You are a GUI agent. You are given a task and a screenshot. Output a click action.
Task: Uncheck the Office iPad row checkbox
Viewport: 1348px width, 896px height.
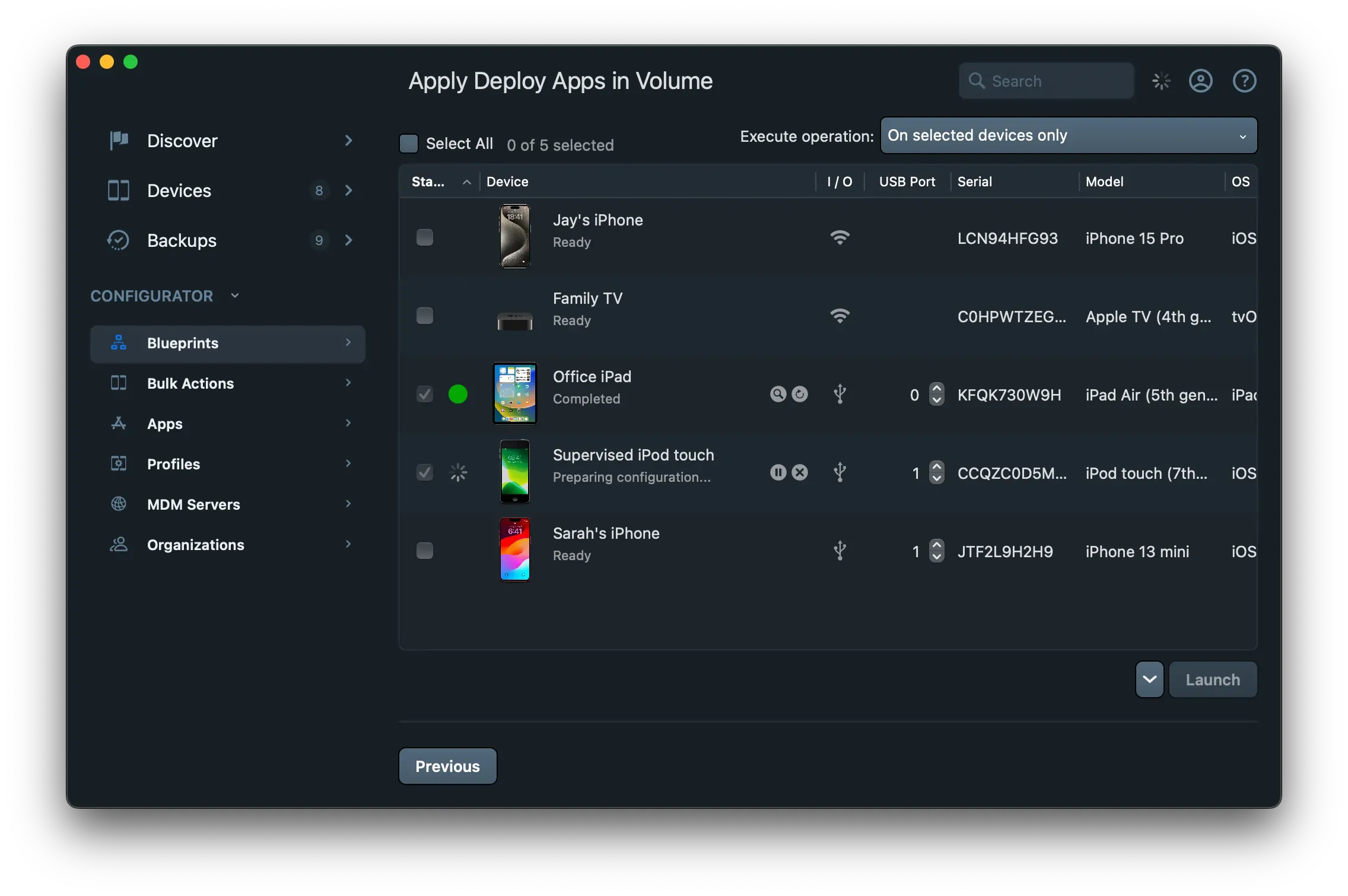tap(425, 394)
